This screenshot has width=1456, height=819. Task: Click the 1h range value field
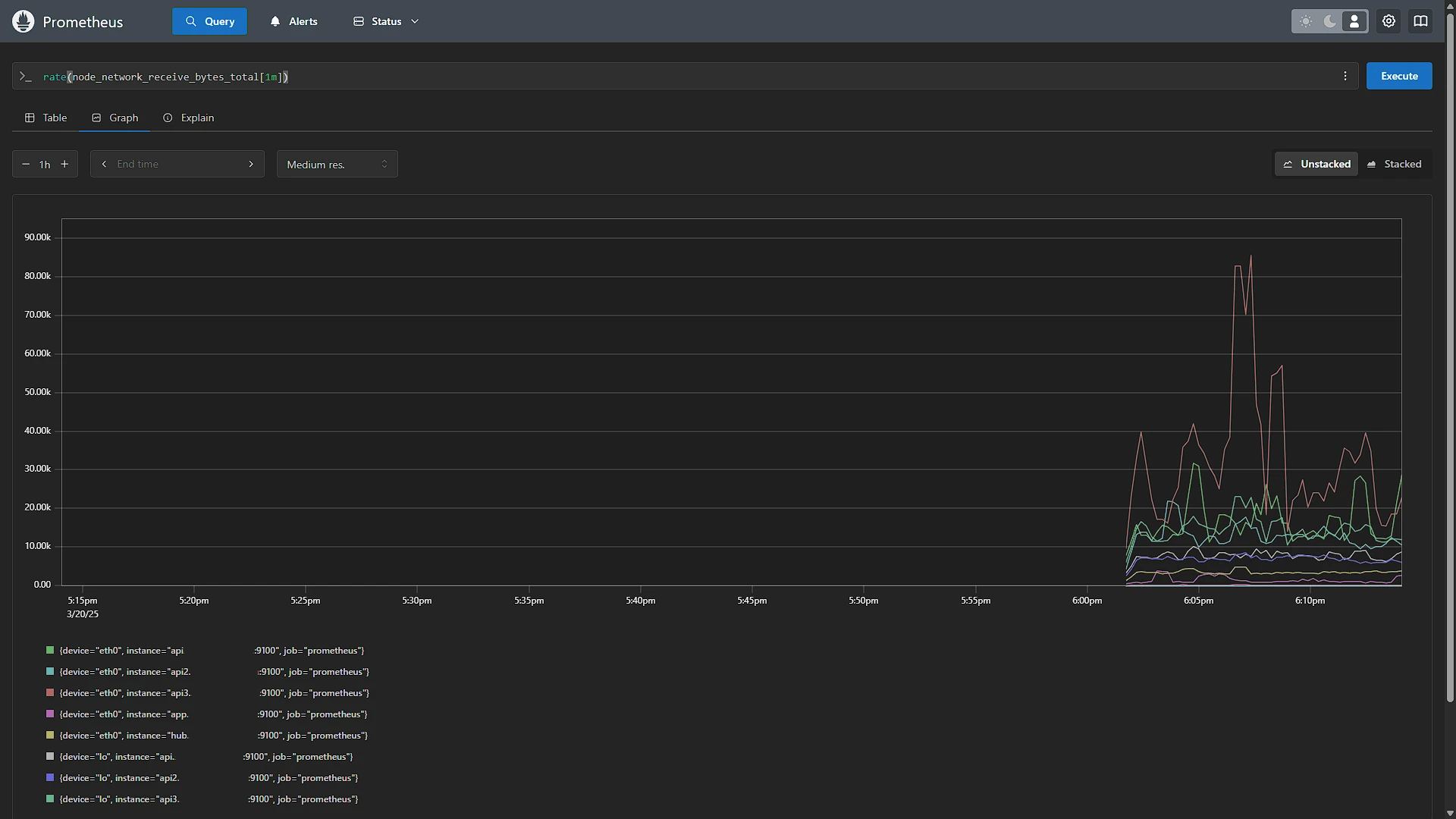click(x=45, y=165)
